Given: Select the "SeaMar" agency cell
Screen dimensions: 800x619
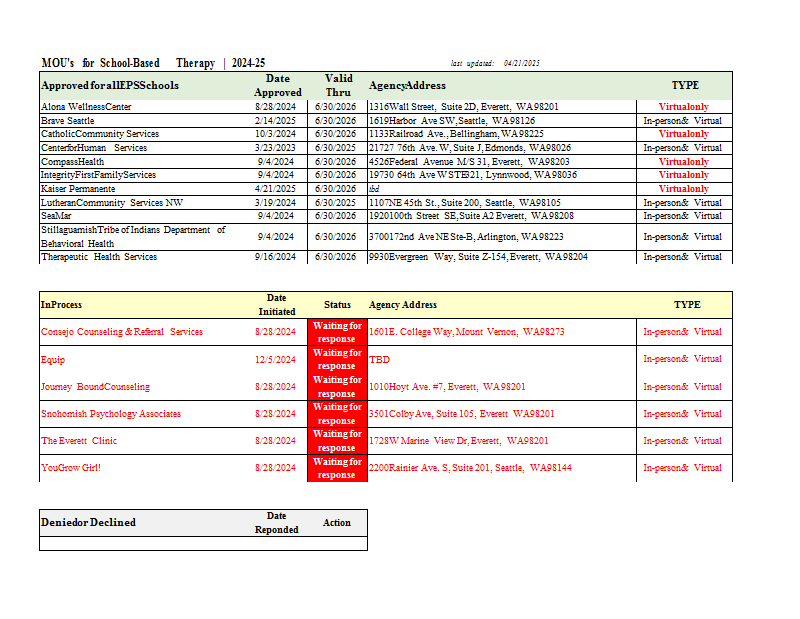Looking at the screenshot, I should tap(56, 215).
